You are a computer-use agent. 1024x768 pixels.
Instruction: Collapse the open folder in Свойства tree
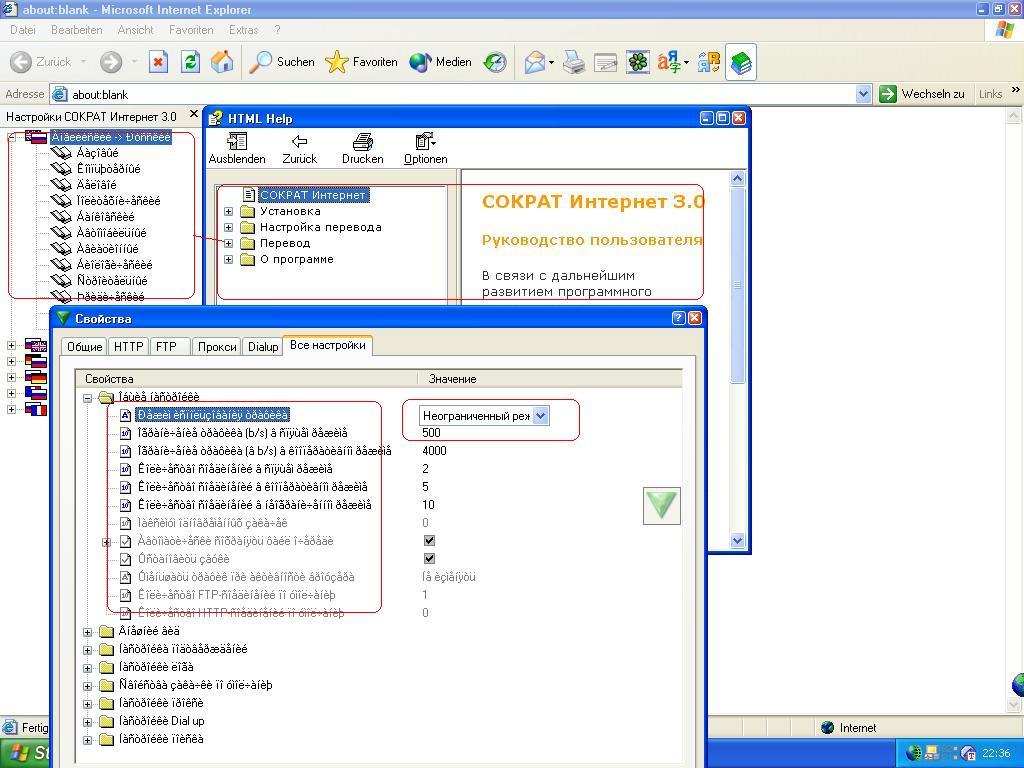click(x=88, y=397)
